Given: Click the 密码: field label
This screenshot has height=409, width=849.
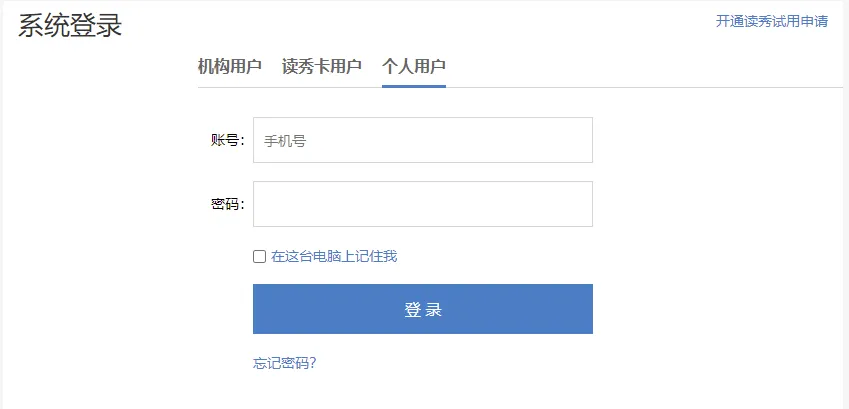Looking at the screenshot, I should pyautogui.click(x=228, y=204).
